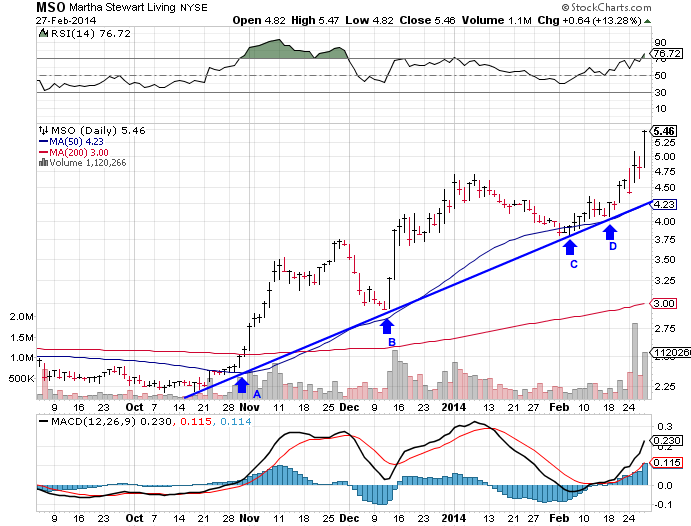The height and width of the screenshot is (526, 691).
Task: Click the red 3.00 MA tag on price axis
Action: click(x=664, y=304)
